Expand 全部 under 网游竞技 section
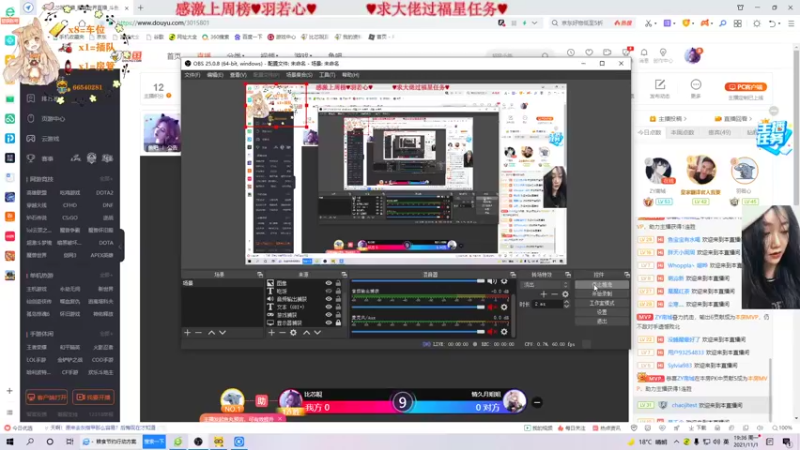The image size is (800, 450). [106, 179]
